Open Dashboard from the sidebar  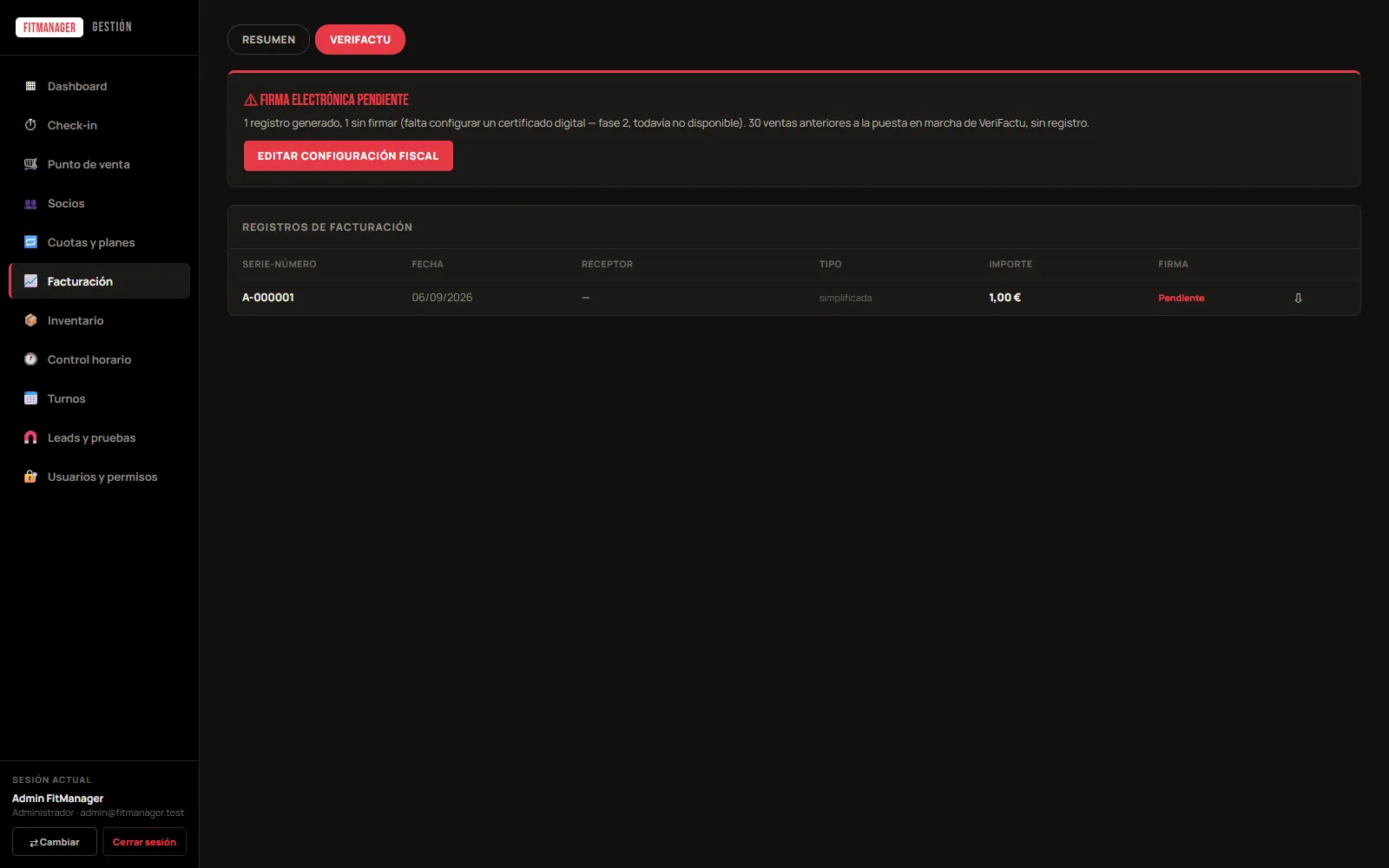(x=99, y=86)
